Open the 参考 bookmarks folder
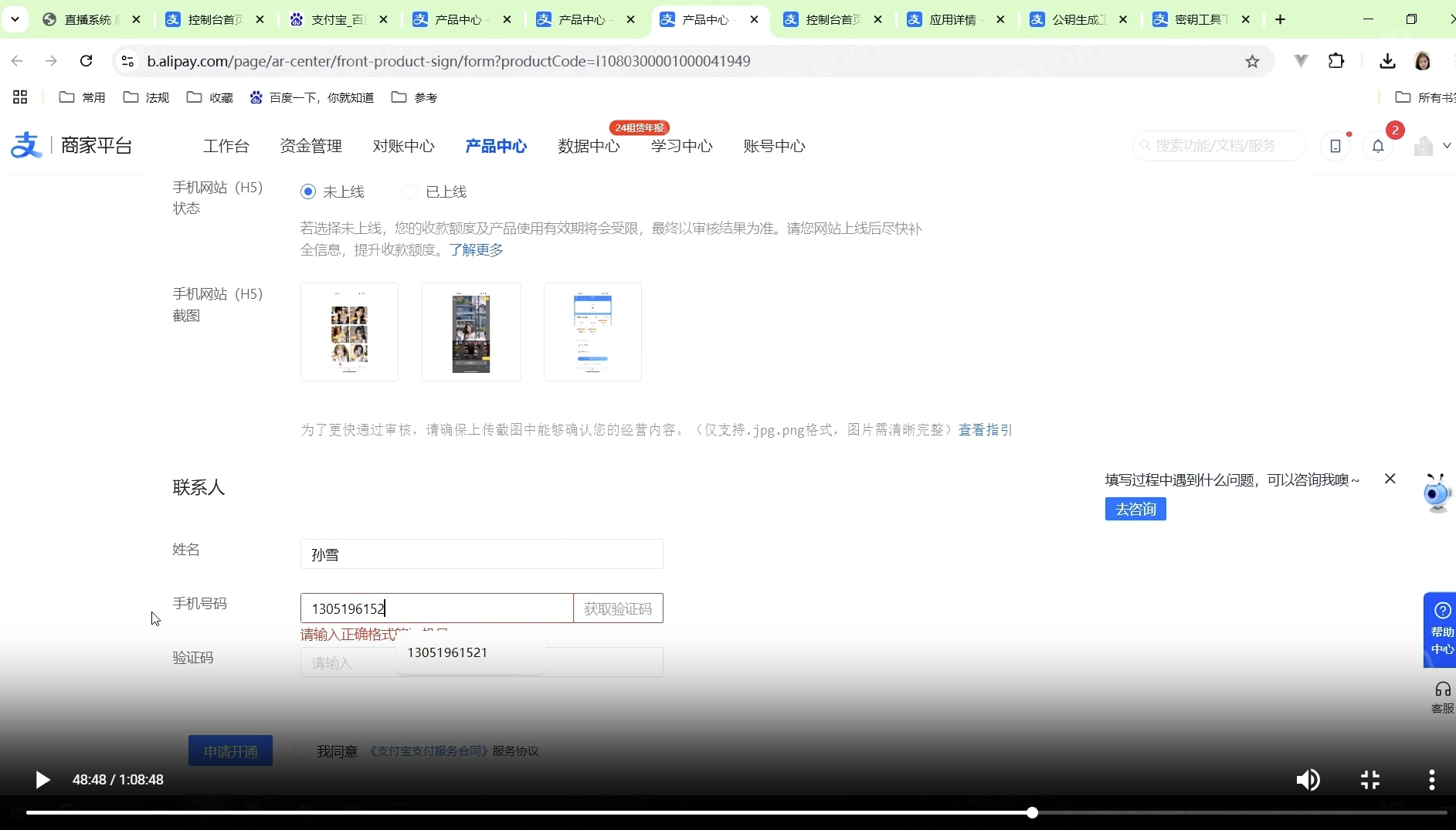Image resolution: width=1456 pixels, height=830 pixels. 414,97
